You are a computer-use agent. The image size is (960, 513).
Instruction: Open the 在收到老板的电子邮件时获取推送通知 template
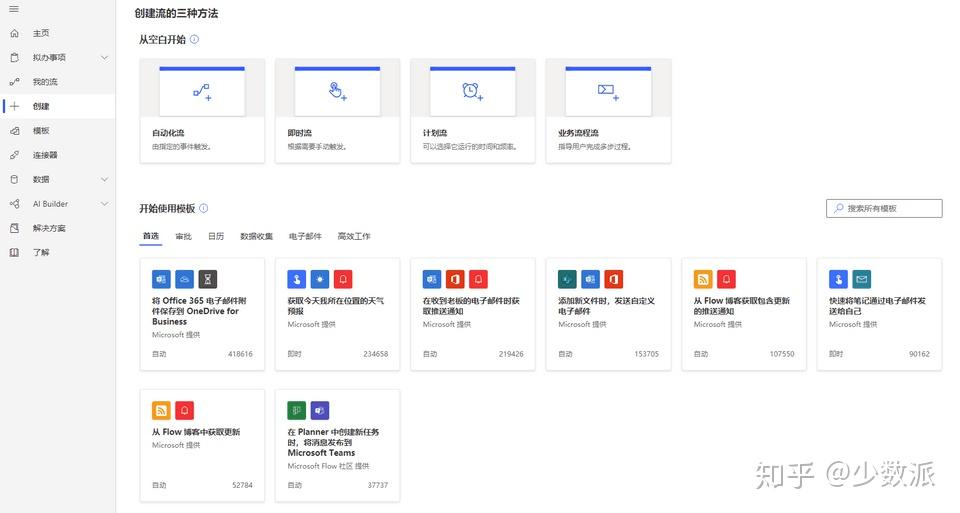pos(473,314)
